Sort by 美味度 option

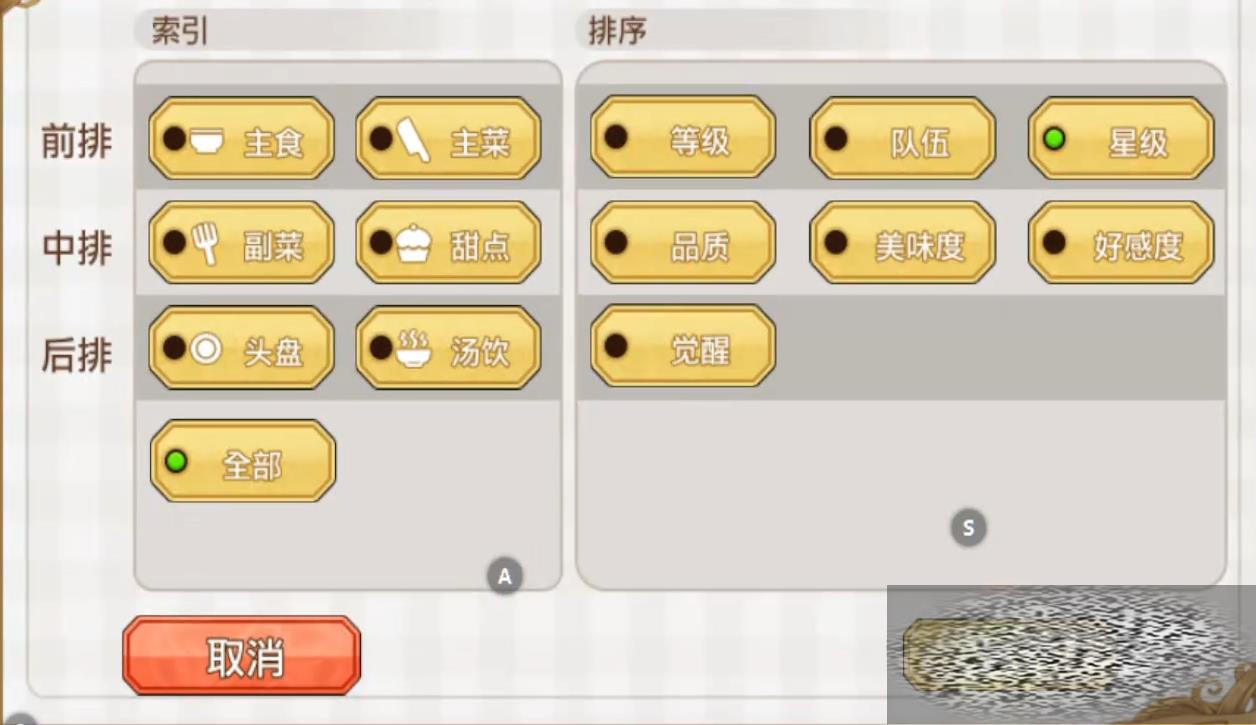tap(902, 243)
